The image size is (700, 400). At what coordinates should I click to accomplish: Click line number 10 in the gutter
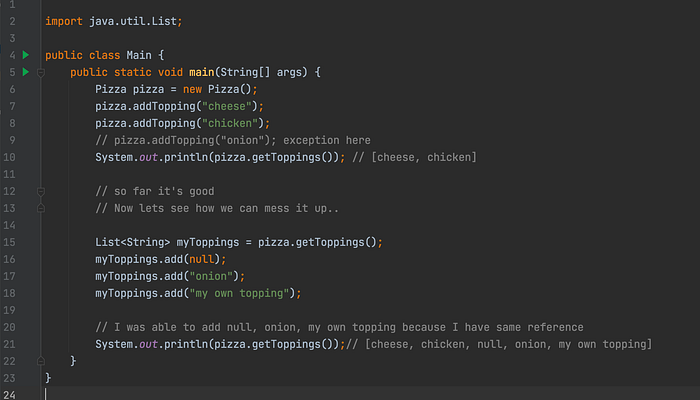tap(9, 157)
